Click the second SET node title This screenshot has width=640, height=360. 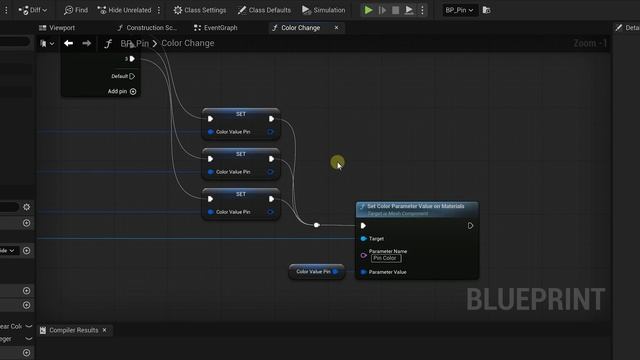[x=241, y=154]
